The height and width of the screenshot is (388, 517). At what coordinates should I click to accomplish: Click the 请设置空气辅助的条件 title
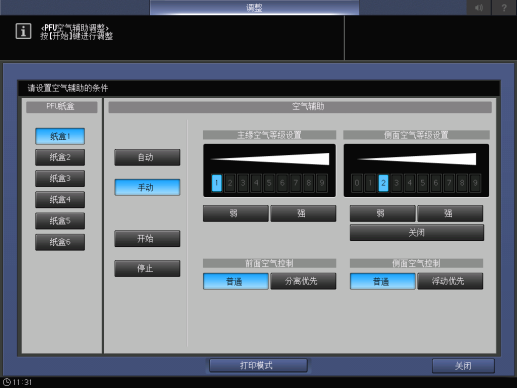(x=68, y=88)
